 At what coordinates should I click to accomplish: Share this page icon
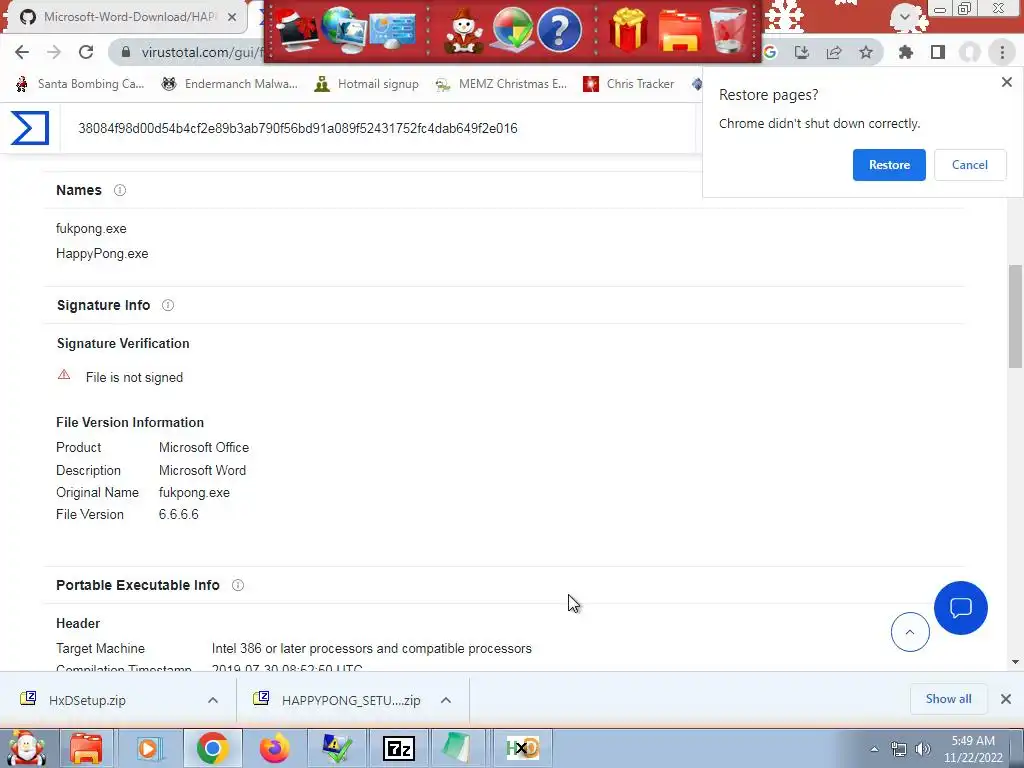click(834, 52)
